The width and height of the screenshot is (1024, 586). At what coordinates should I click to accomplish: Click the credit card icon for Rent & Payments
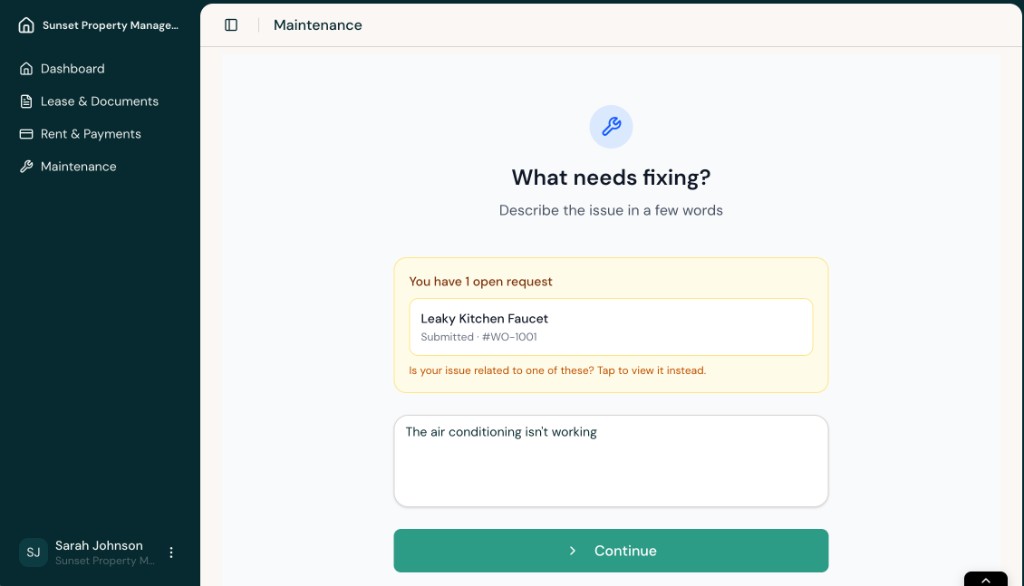(x=23, y=133)
